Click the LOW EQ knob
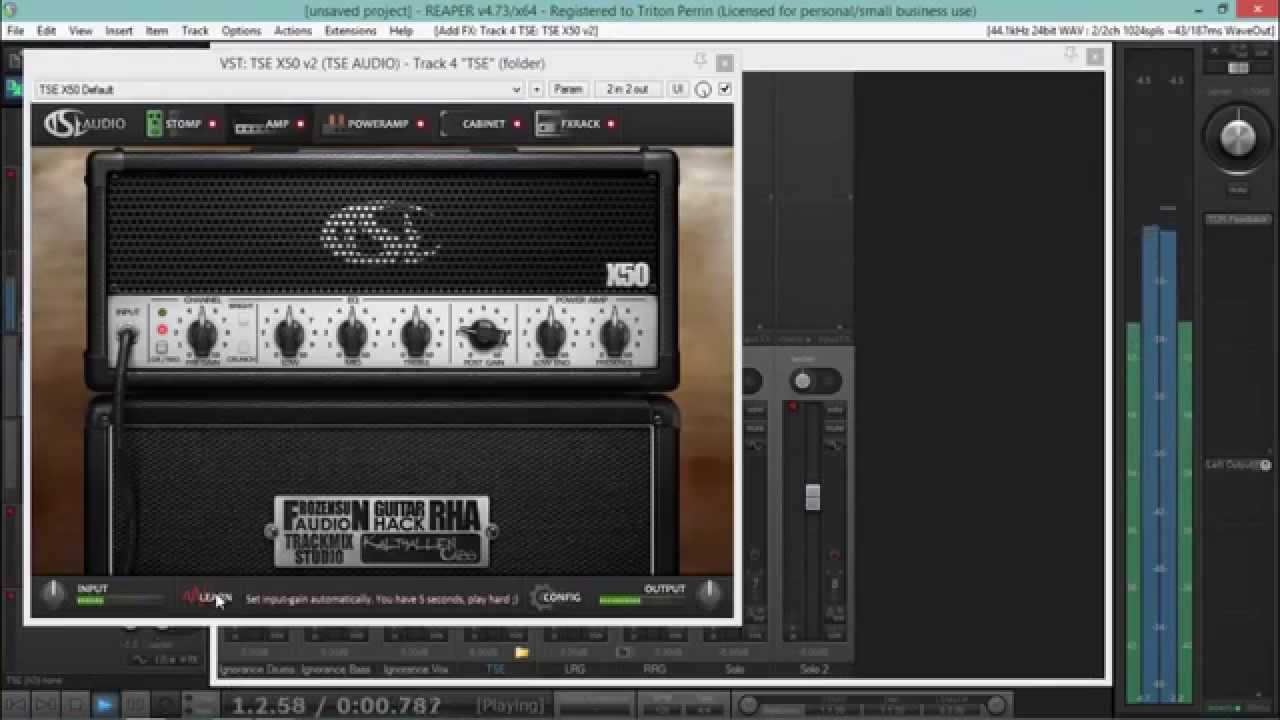This screenshot has height=720, width=1280. 290,334
